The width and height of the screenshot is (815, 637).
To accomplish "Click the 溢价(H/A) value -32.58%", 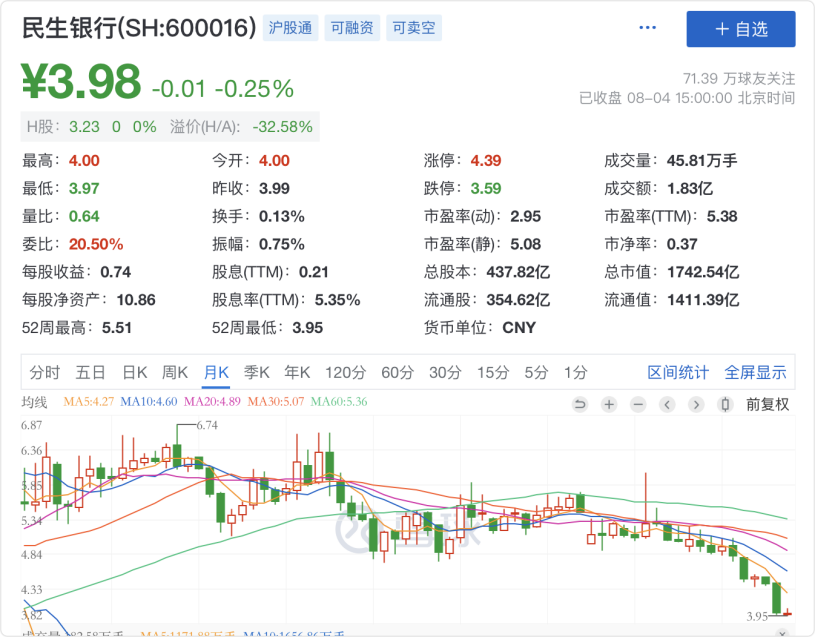I will 283,127.
